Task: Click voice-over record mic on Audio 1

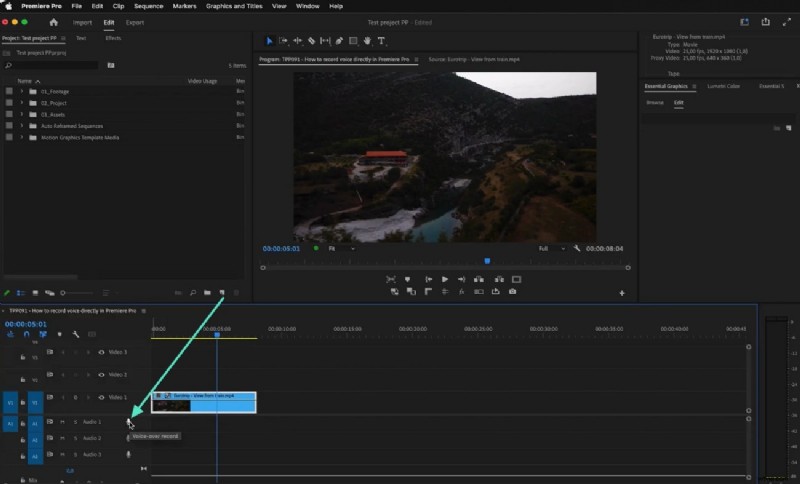Action: [x=129, y=422]
